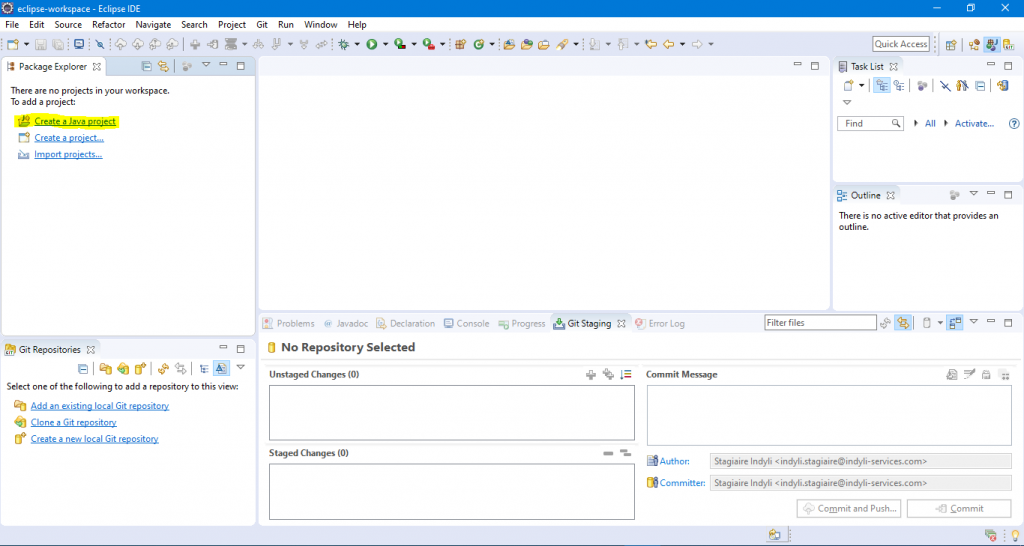
Task: Open dropdown arrow next to Debug icon
Action: [x=357, y=44]
